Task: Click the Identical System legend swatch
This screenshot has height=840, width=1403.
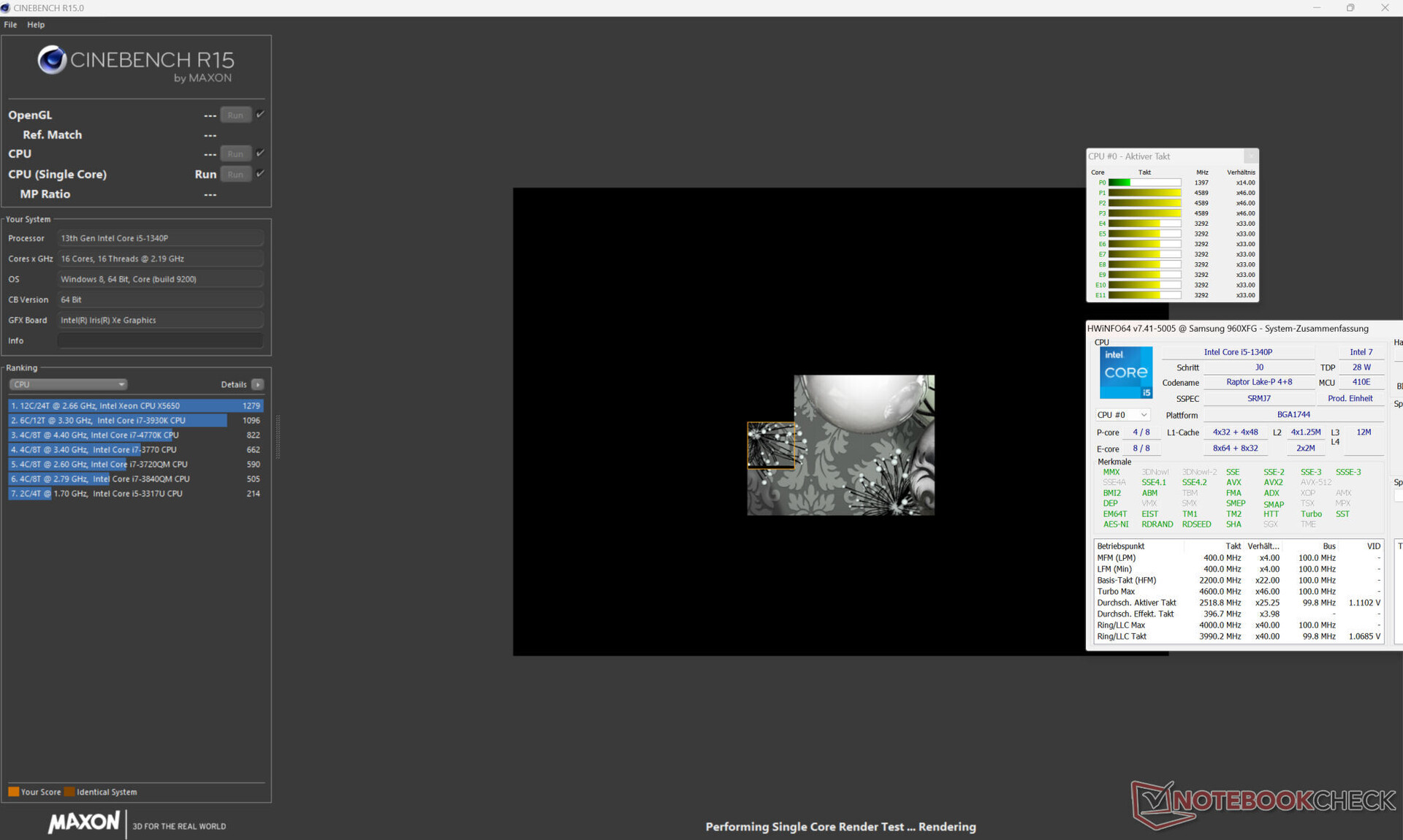Action: [x=69, y=792]
